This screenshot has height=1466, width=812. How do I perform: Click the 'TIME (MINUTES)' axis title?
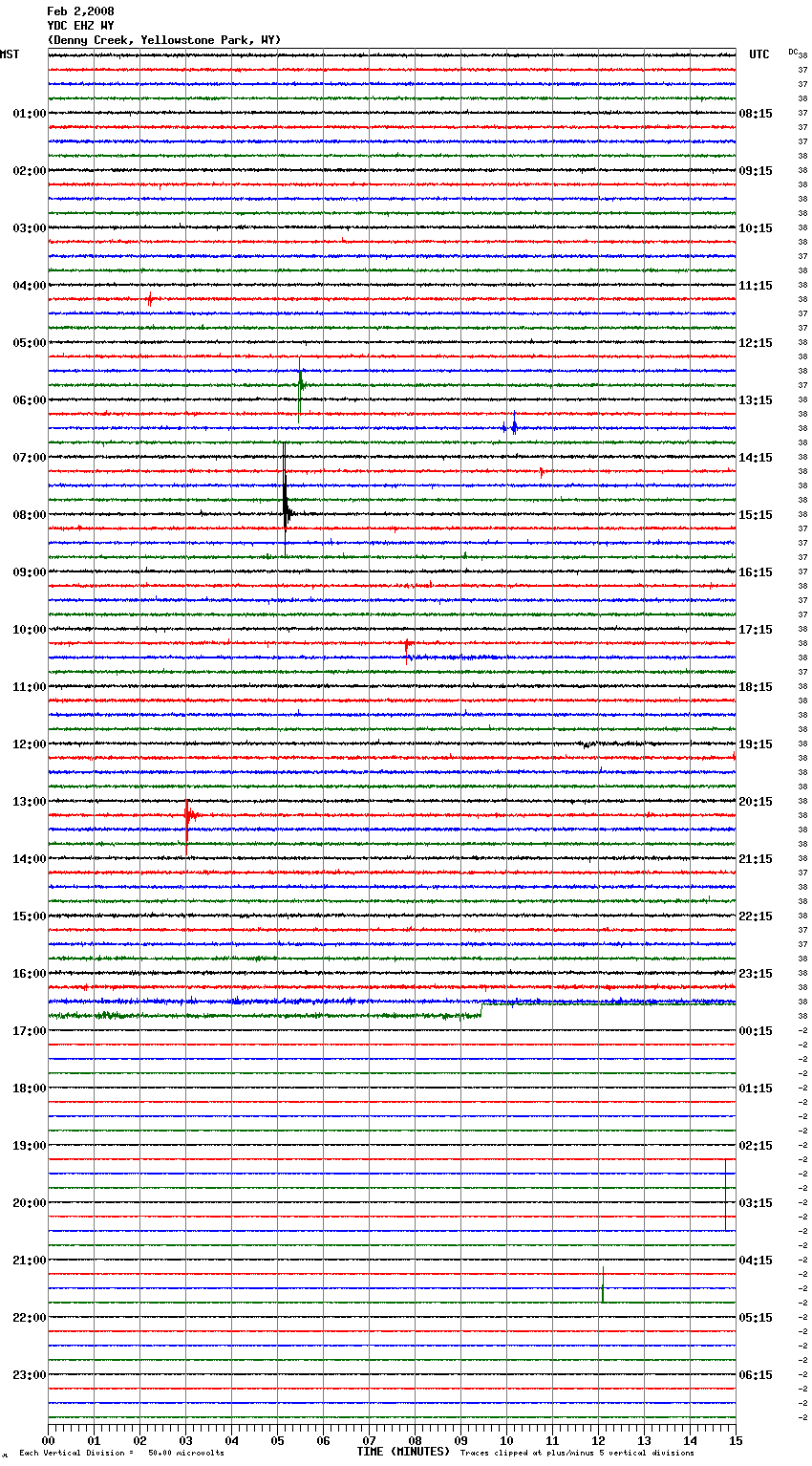click(x=403, y=1452)
